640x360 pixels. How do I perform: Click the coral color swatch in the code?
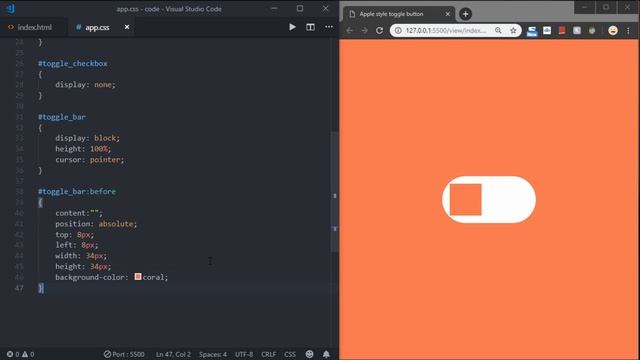138,277
